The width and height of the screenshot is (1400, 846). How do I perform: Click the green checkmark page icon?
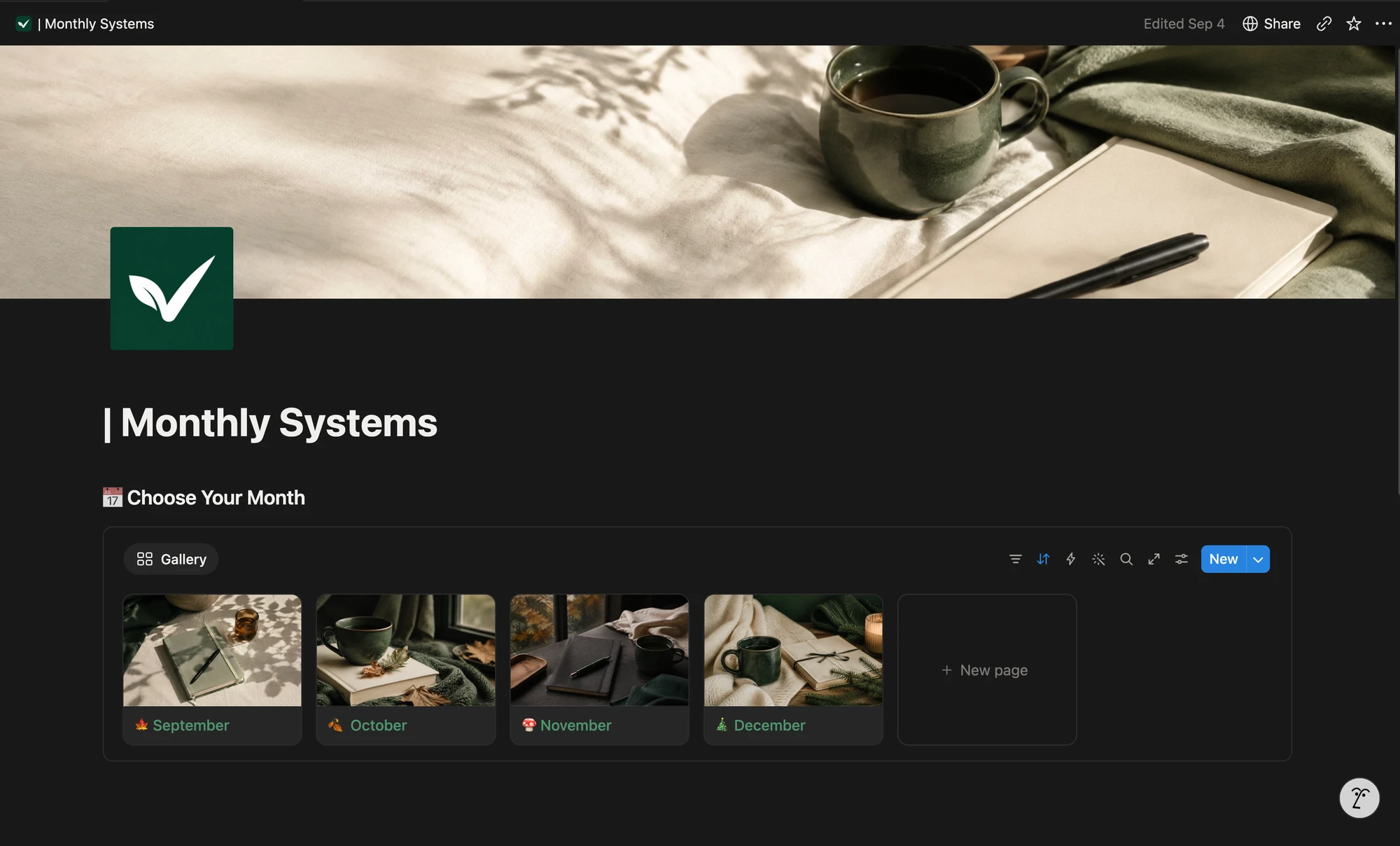171,289
